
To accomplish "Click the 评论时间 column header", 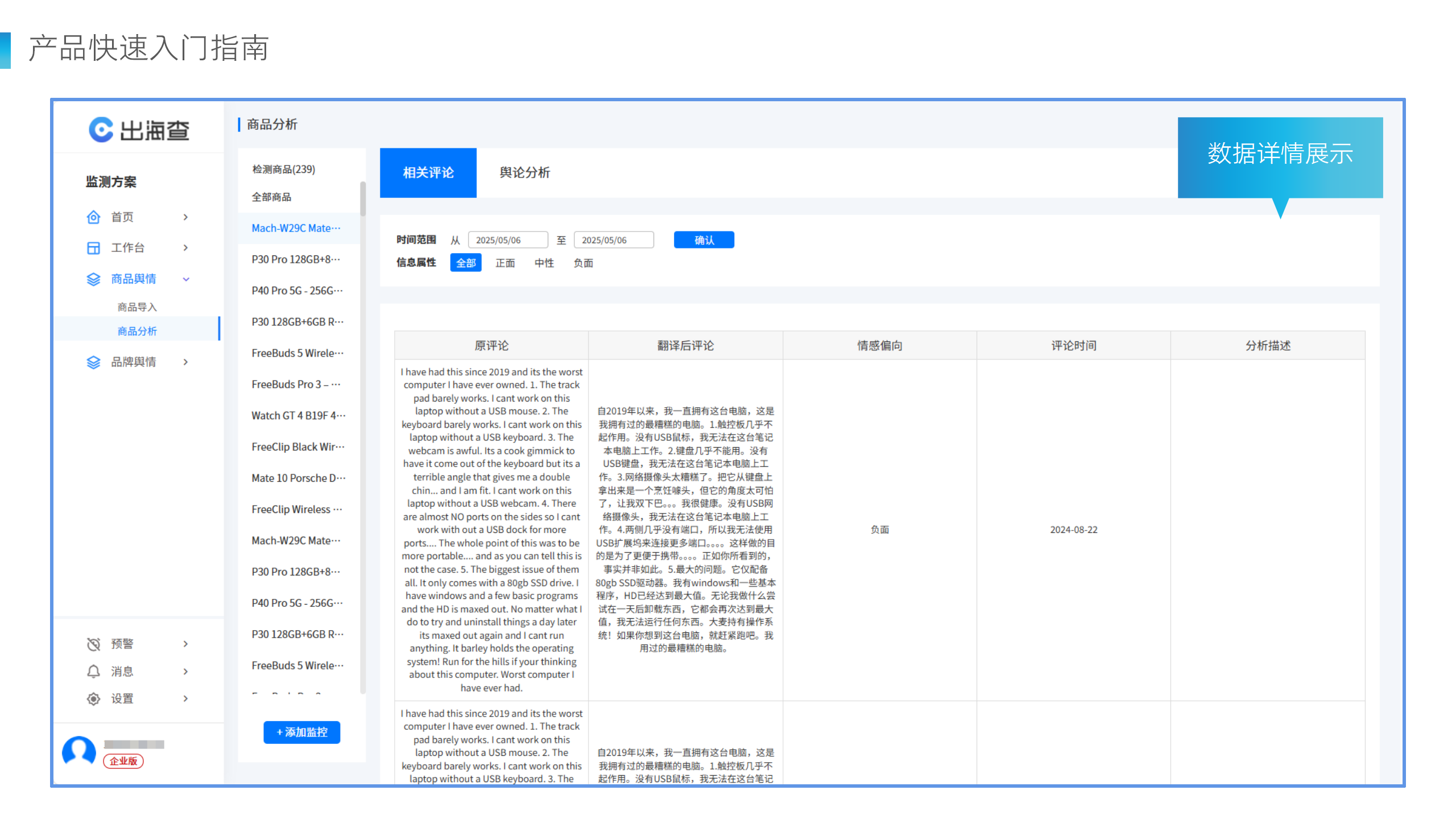I will point(1074,346).
